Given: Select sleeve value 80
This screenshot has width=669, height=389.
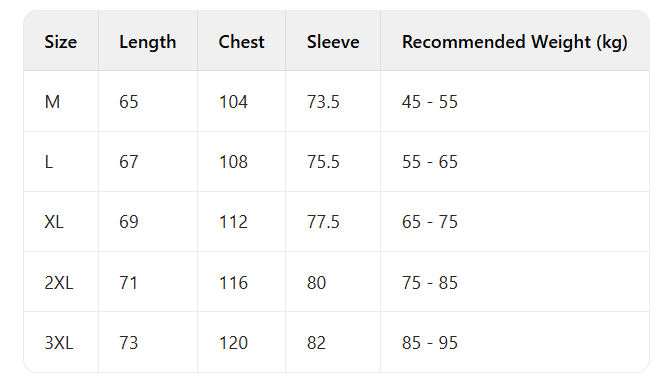Looking at the screenshot, I should [x=317, y=283].
